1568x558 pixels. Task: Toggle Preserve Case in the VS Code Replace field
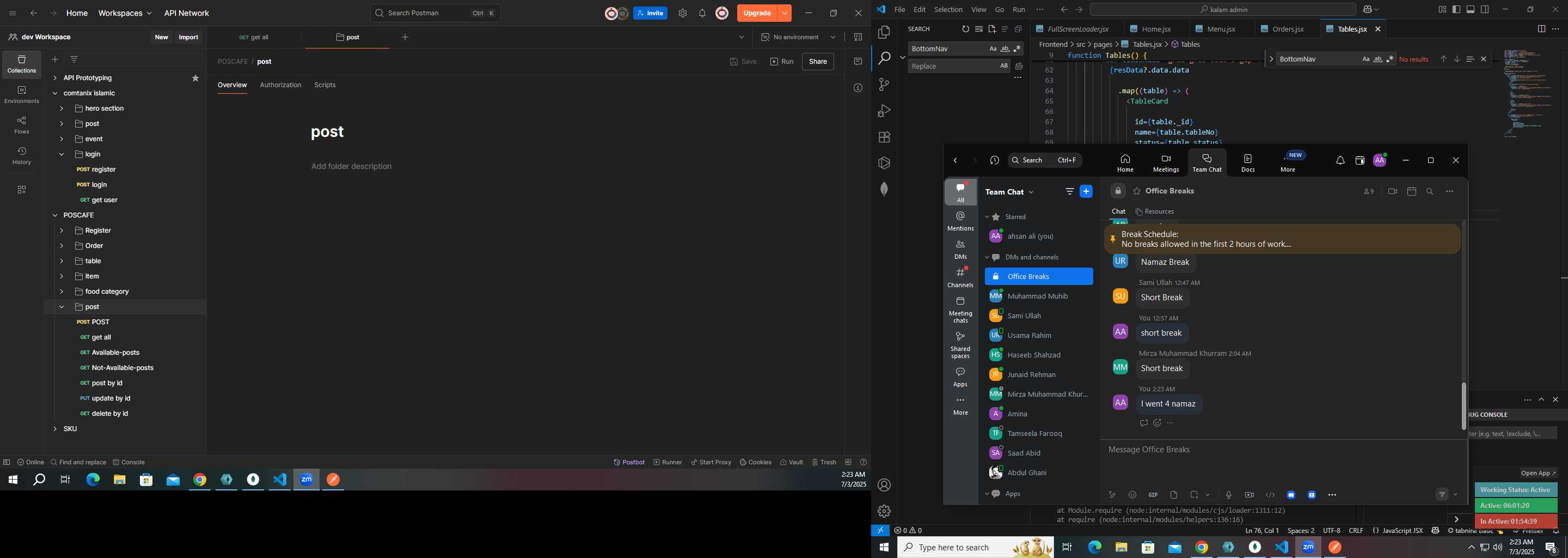[1004, 66]
